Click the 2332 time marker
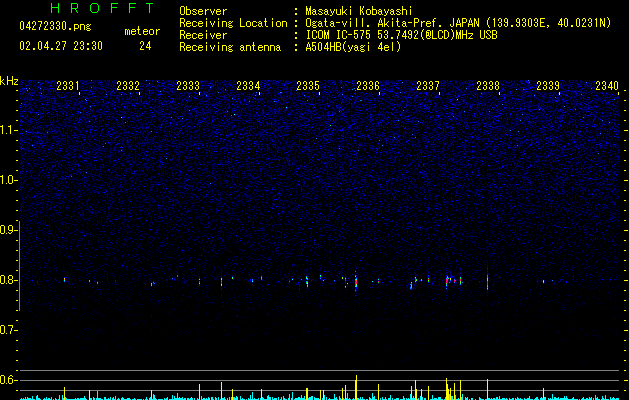The height and width of the screenshot is (400, 629). pyautogui.click(x=128, y=85)
